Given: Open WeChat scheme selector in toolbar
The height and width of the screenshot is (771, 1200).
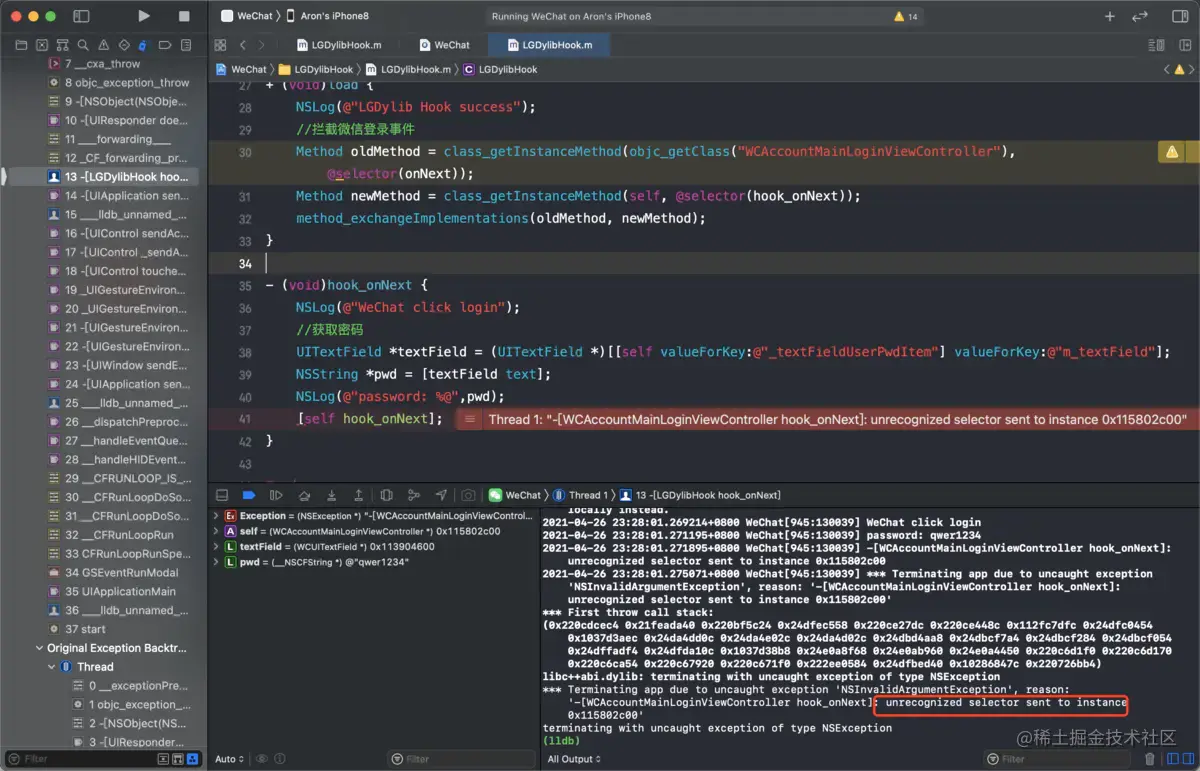Looking at the screenshot, I should coord(246,16).
